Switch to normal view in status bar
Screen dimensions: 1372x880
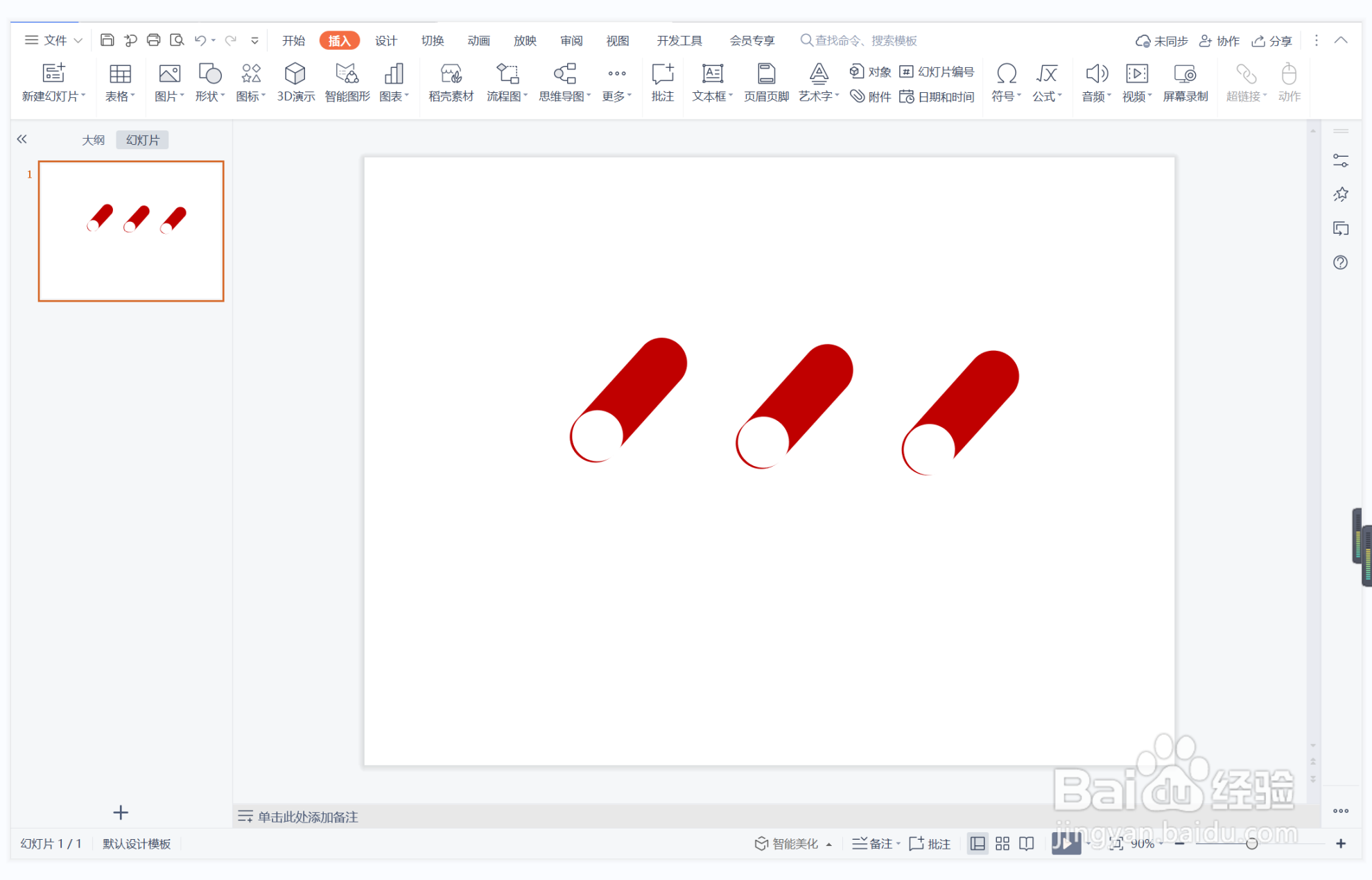pos(978,843)
